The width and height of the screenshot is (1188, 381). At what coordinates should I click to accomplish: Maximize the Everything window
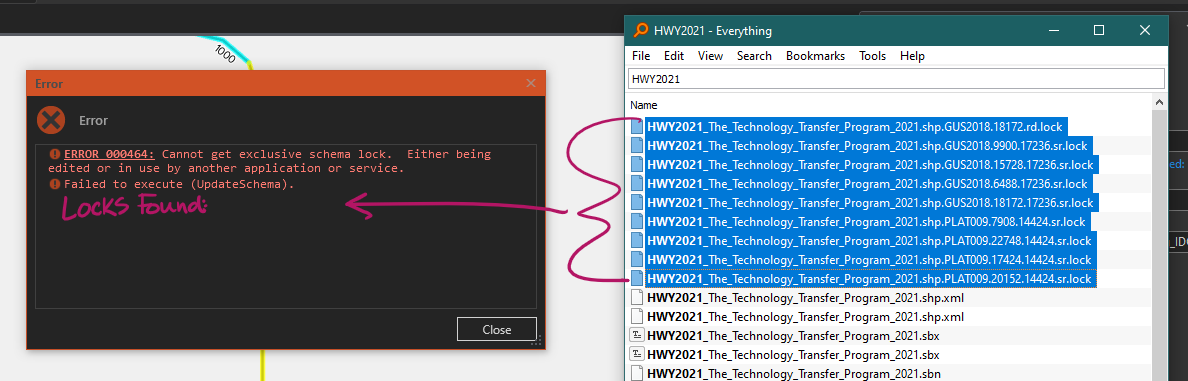(1099, 30)
